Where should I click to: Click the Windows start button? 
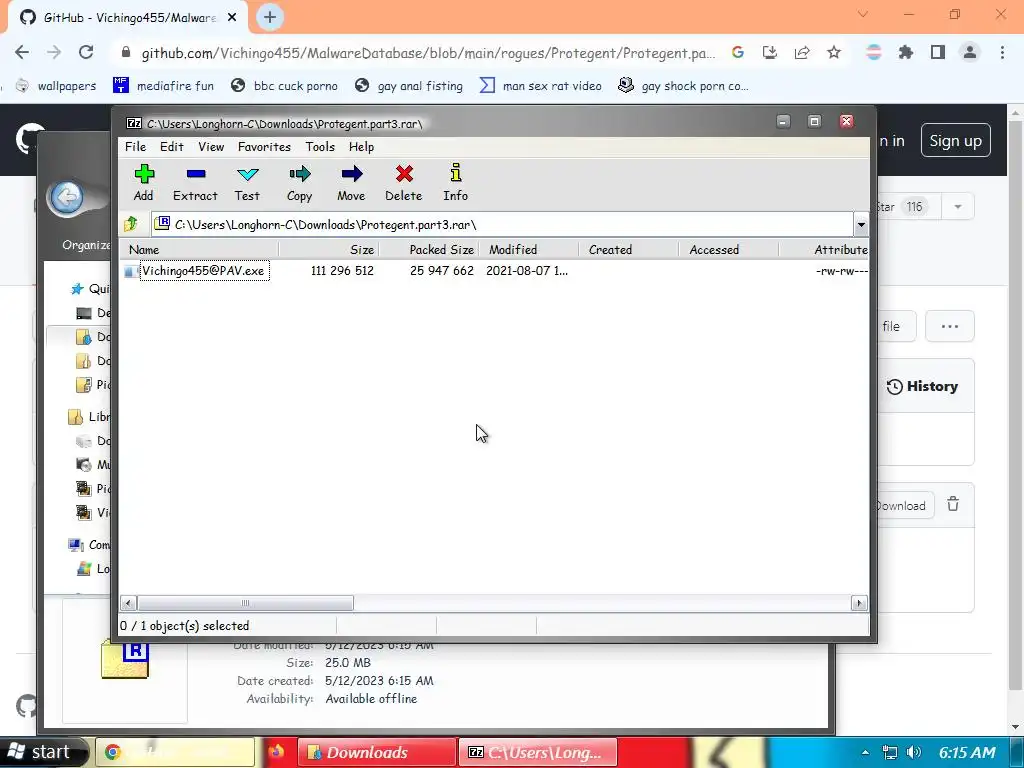point(42,752)
